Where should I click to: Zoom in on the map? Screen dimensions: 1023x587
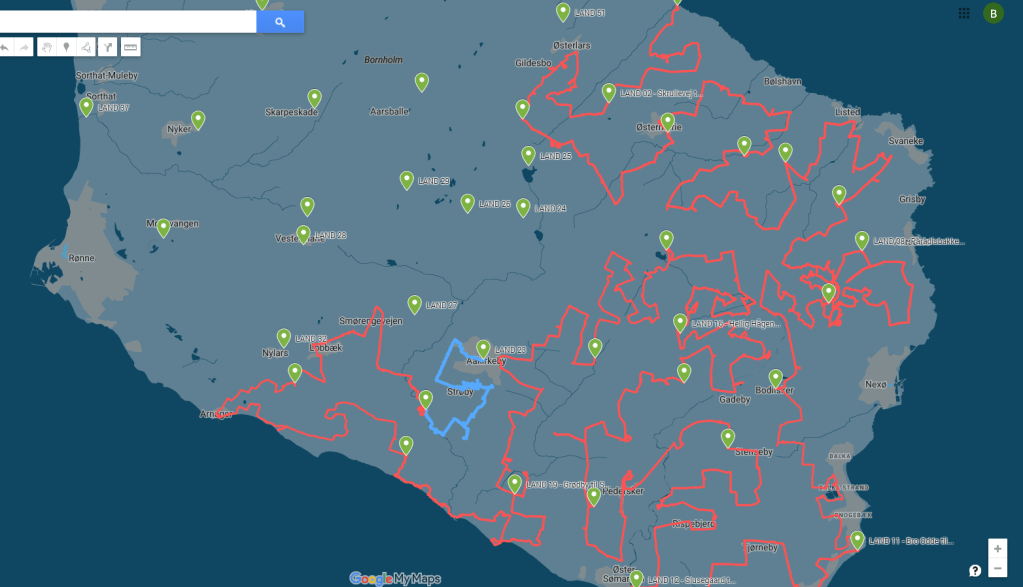tap(997, 549)
